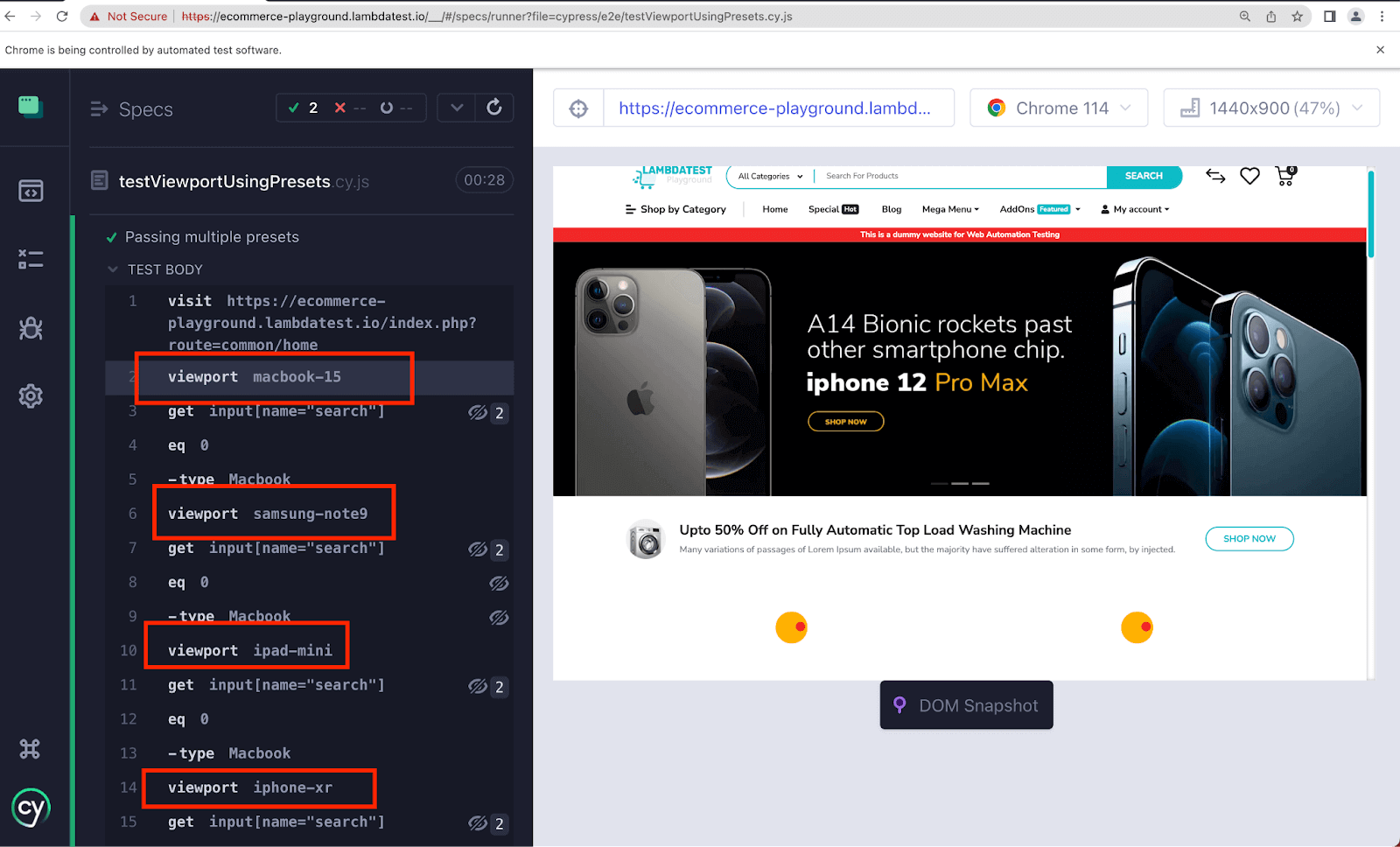Screen dimensions: 1400x847
Task: Reload the page with Chrome's reload icon
Action: point(62,16)
